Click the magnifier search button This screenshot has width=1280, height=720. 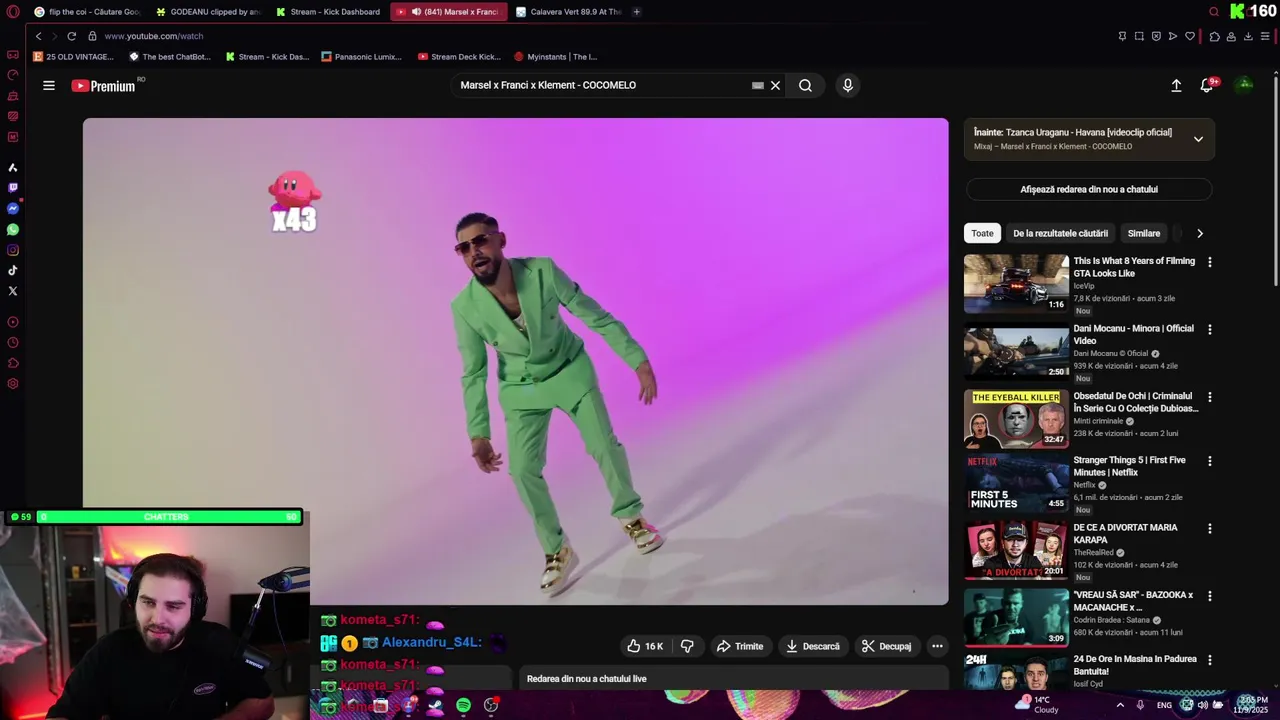coord(805,86)
